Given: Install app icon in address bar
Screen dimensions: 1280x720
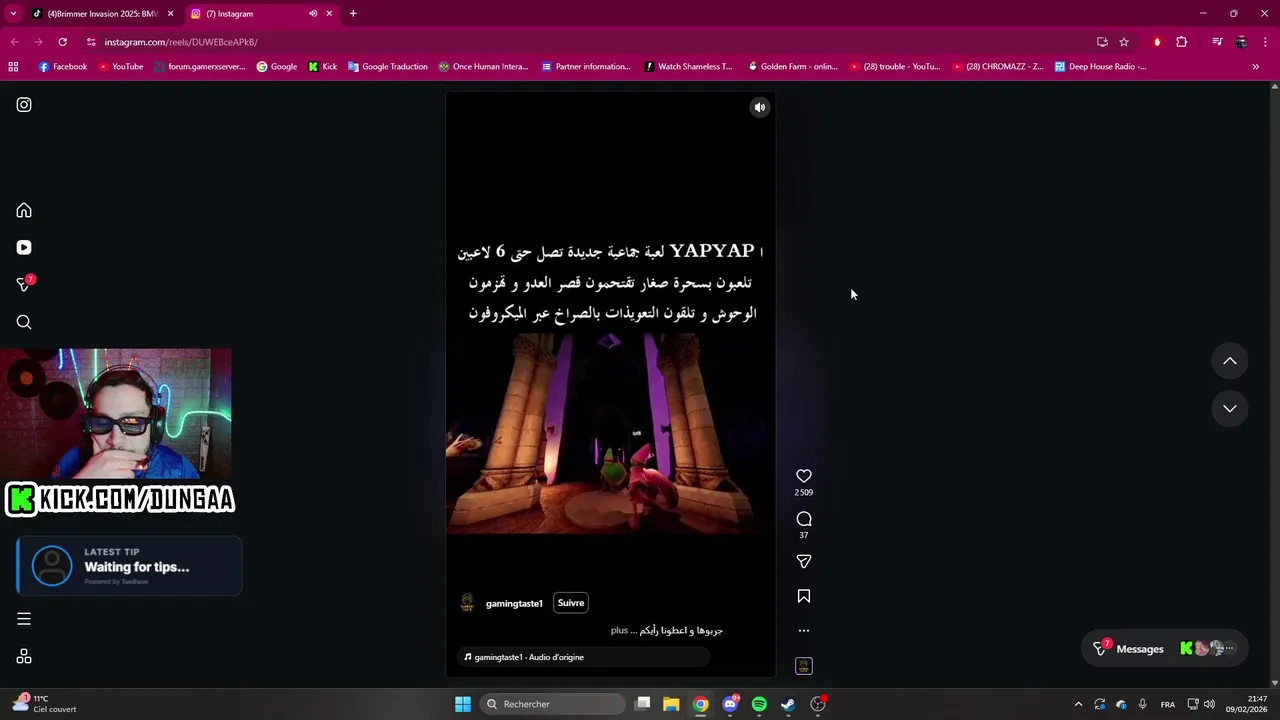Looking at the screenshot, I should point(1102,42).
